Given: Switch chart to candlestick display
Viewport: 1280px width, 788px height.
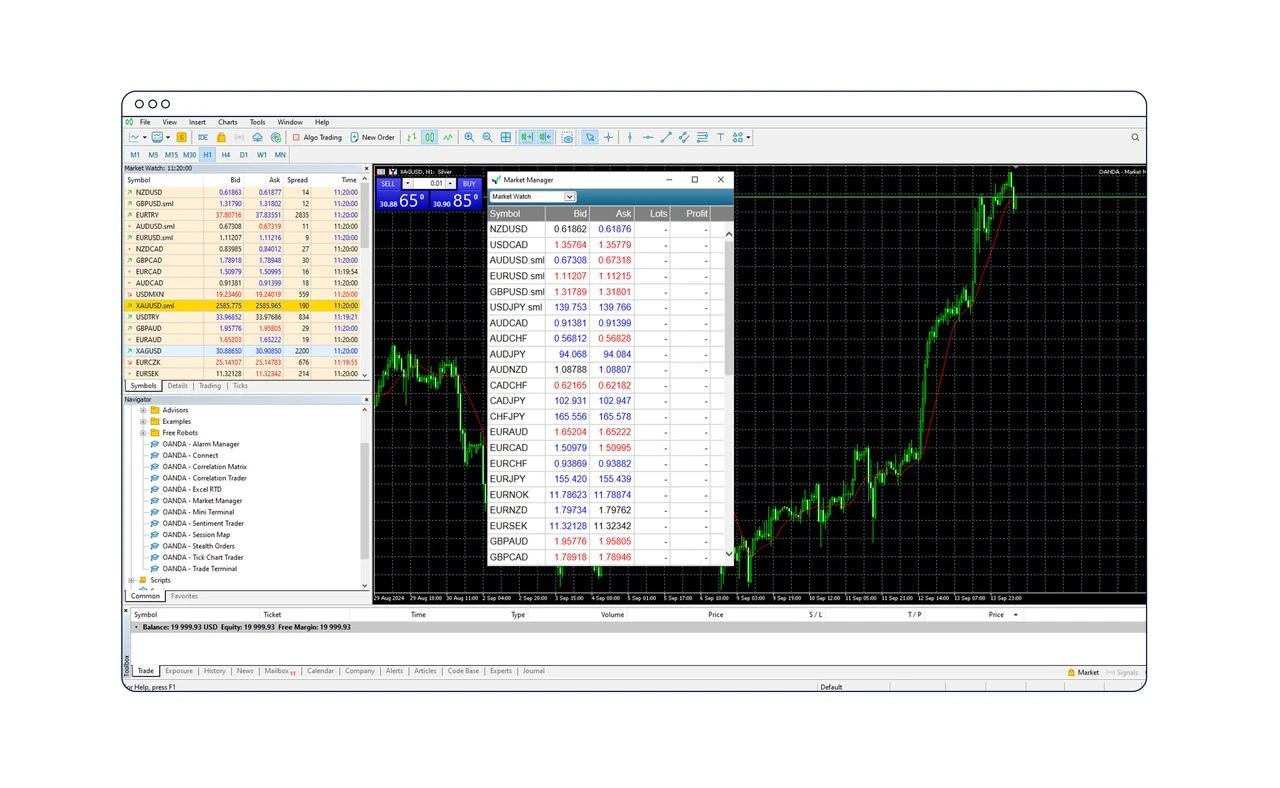Looking at the screenshot, I should (430, 137).
